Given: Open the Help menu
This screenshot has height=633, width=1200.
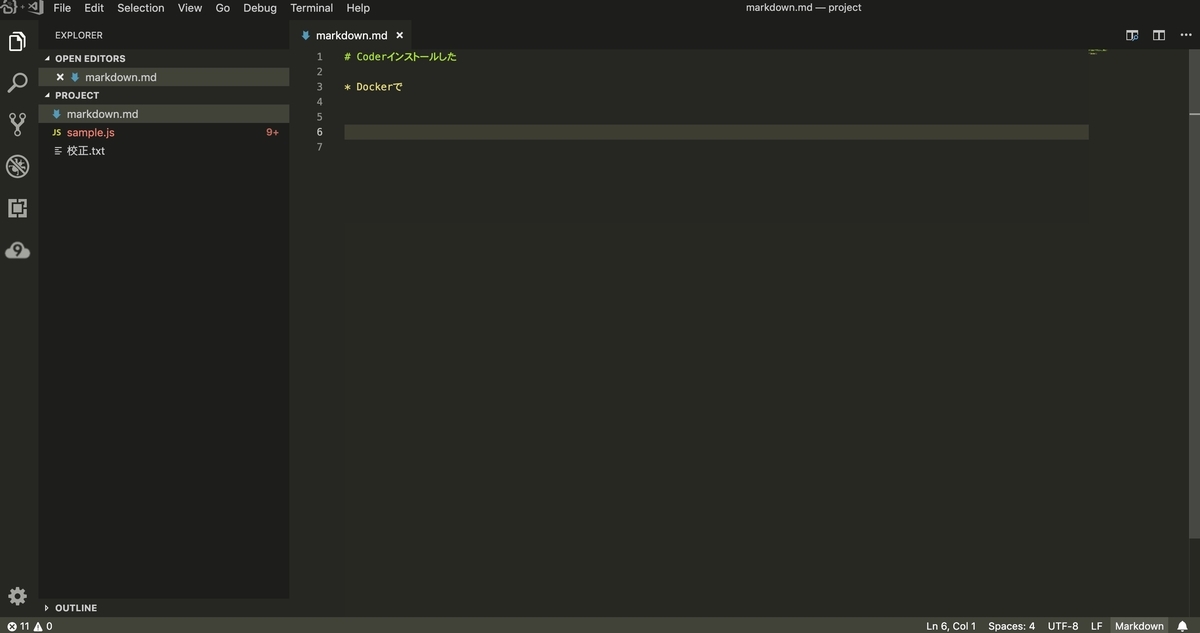Looking at the screenshot, I should click(x=358, y=8).
